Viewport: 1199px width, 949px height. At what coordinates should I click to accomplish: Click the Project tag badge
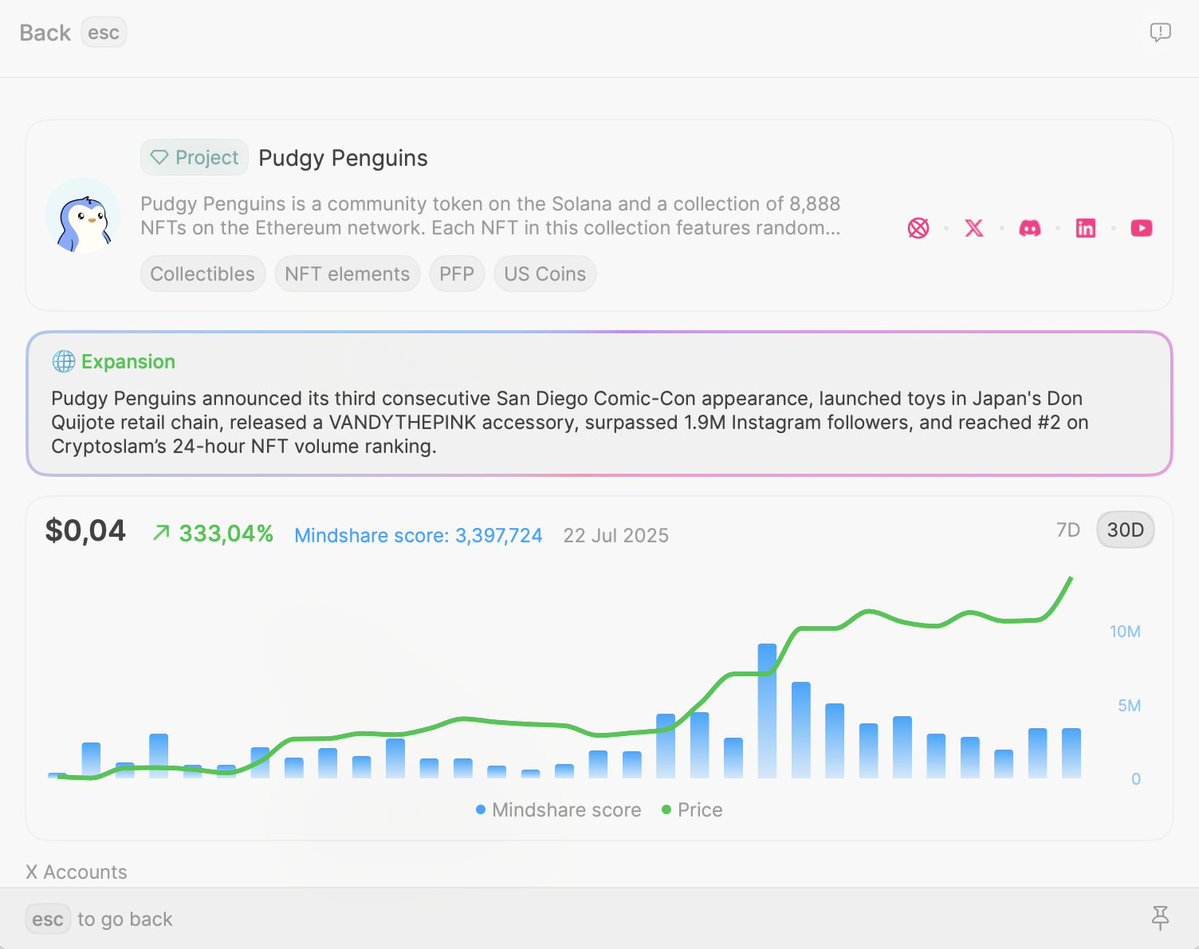pos(194,158)
